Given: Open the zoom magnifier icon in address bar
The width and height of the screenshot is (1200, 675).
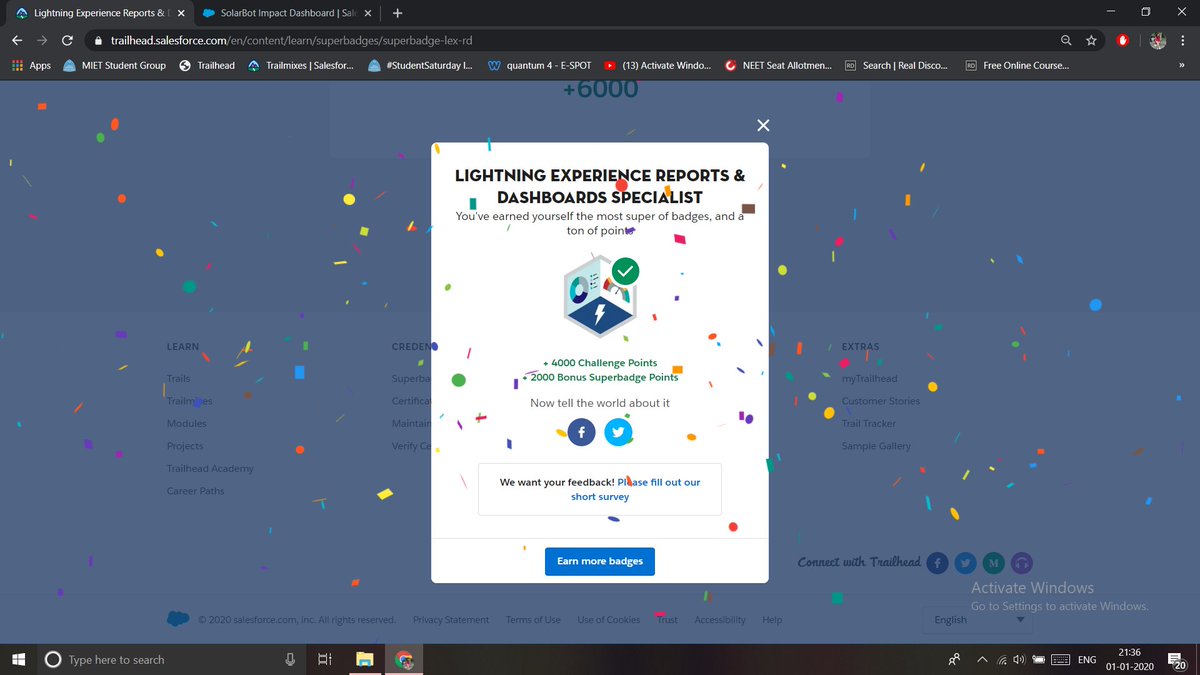Looking at the screenshot, I should [1066, 40].
